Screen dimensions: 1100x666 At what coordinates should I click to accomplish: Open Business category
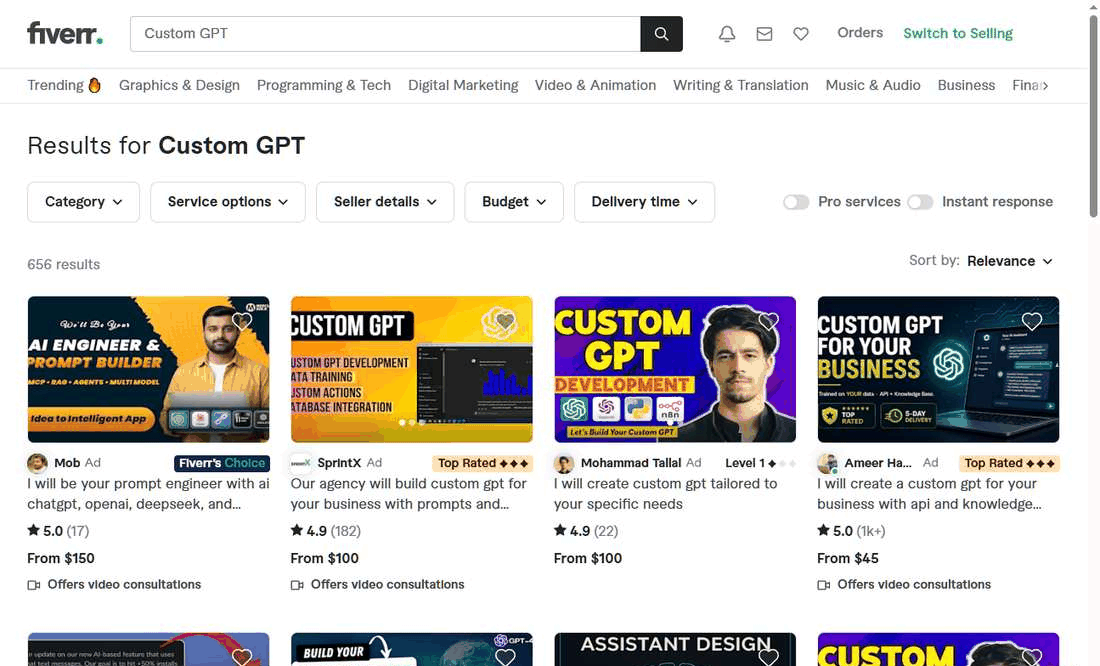966,85
